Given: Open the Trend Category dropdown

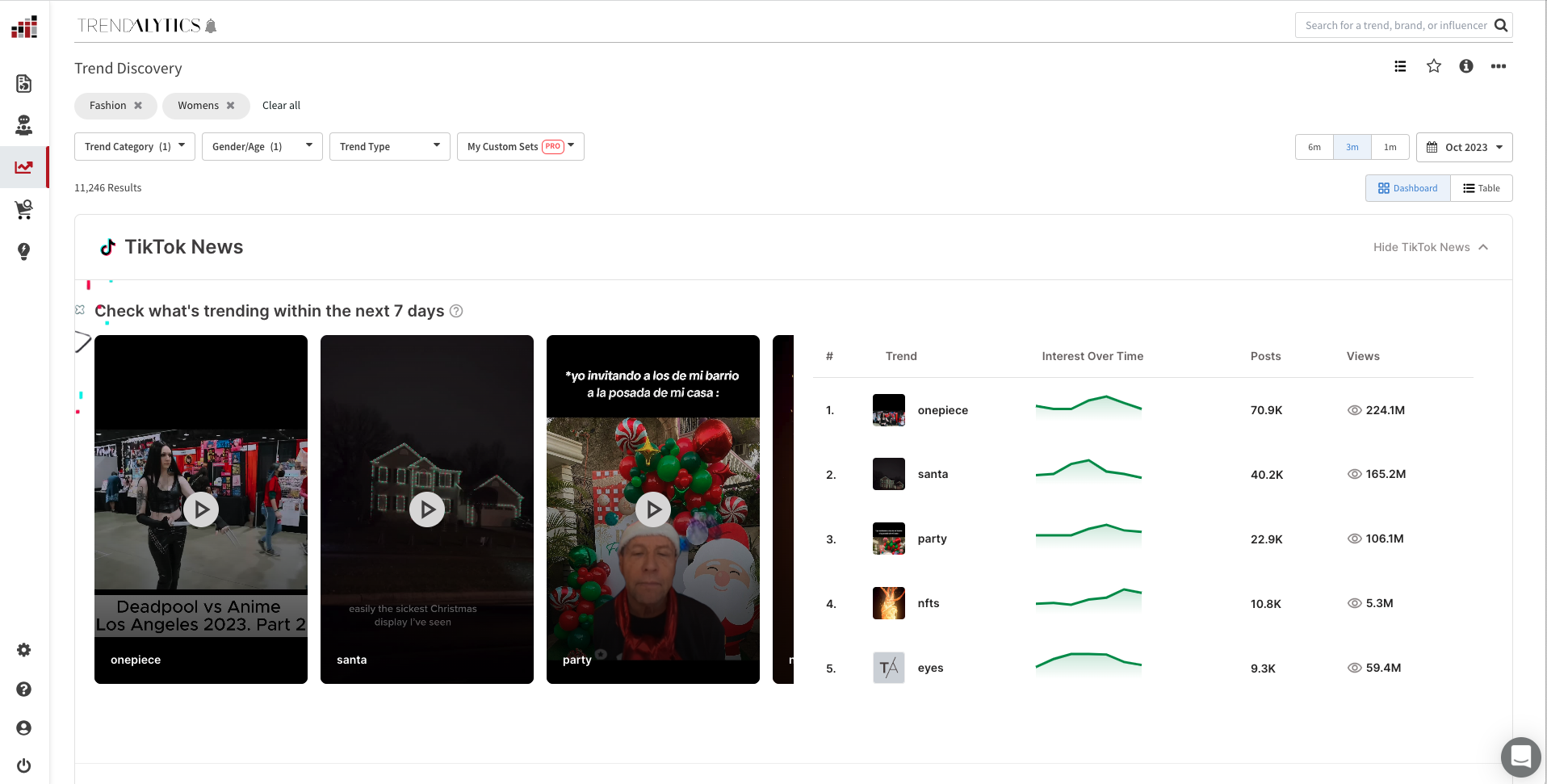Looking at the screenshot, I should click(135, 146).
